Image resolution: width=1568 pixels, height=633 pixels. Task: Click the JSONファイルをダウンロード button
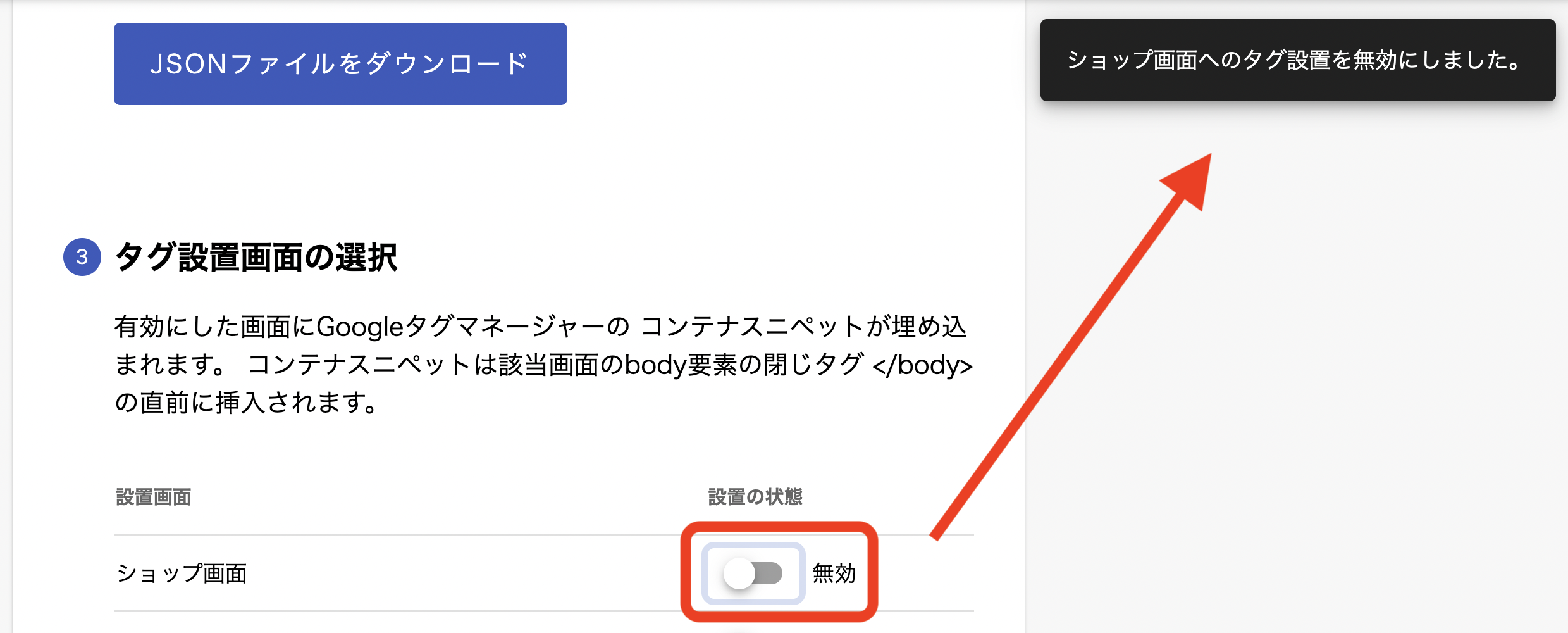(340, 64)
